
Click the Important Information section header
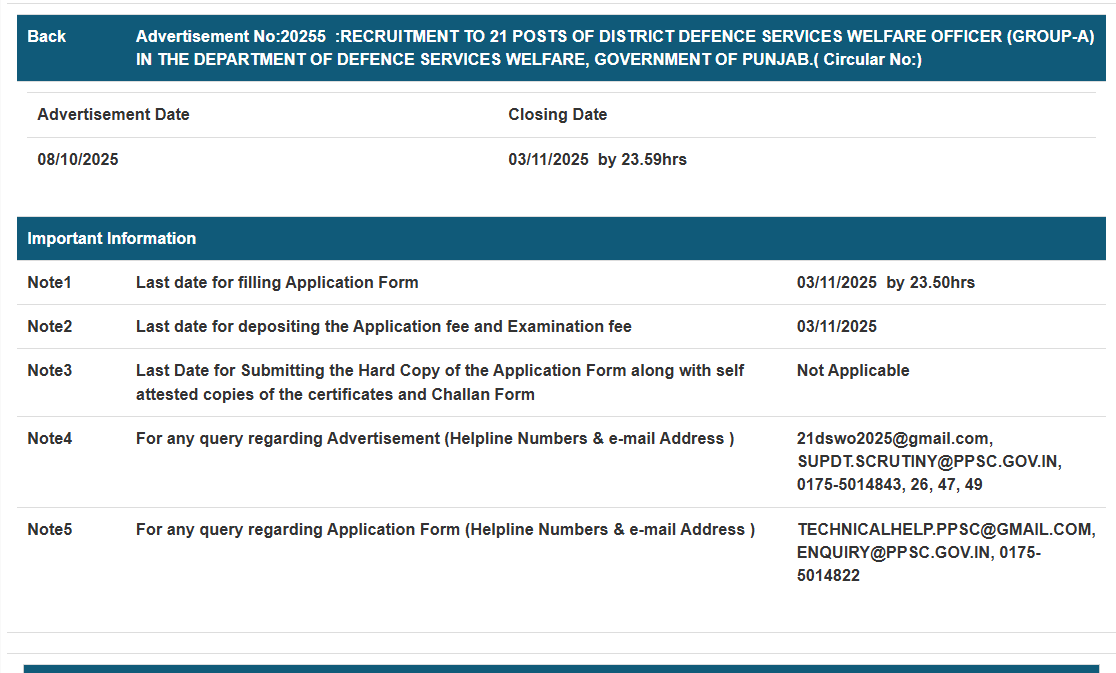pyautogui.click(x=111, y=238)
